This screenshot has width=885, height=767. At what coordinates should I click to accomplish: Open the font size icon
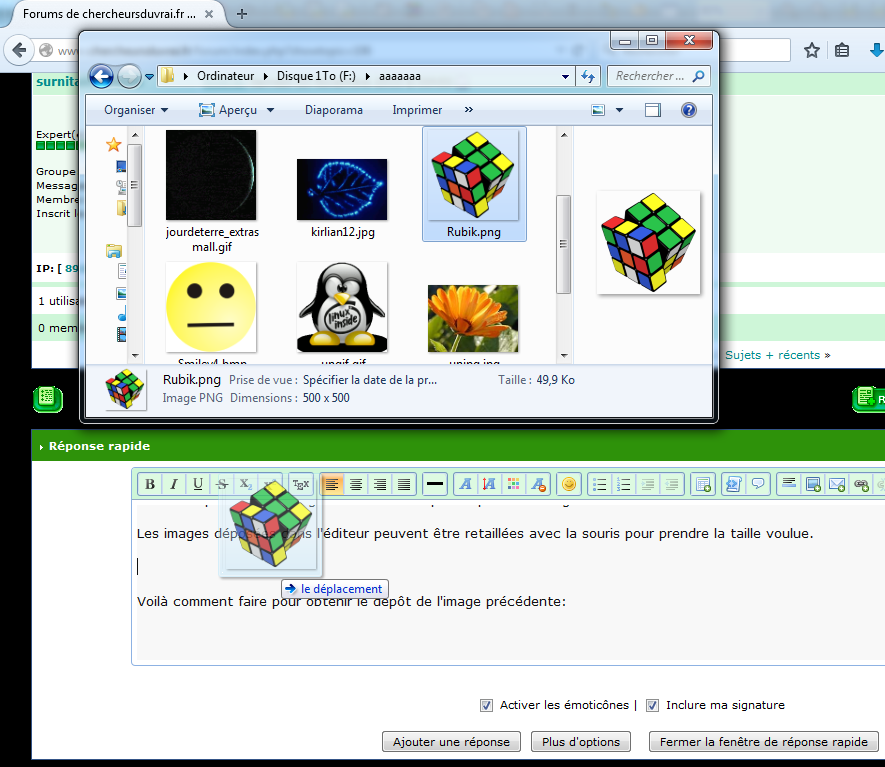coord(489,484)
